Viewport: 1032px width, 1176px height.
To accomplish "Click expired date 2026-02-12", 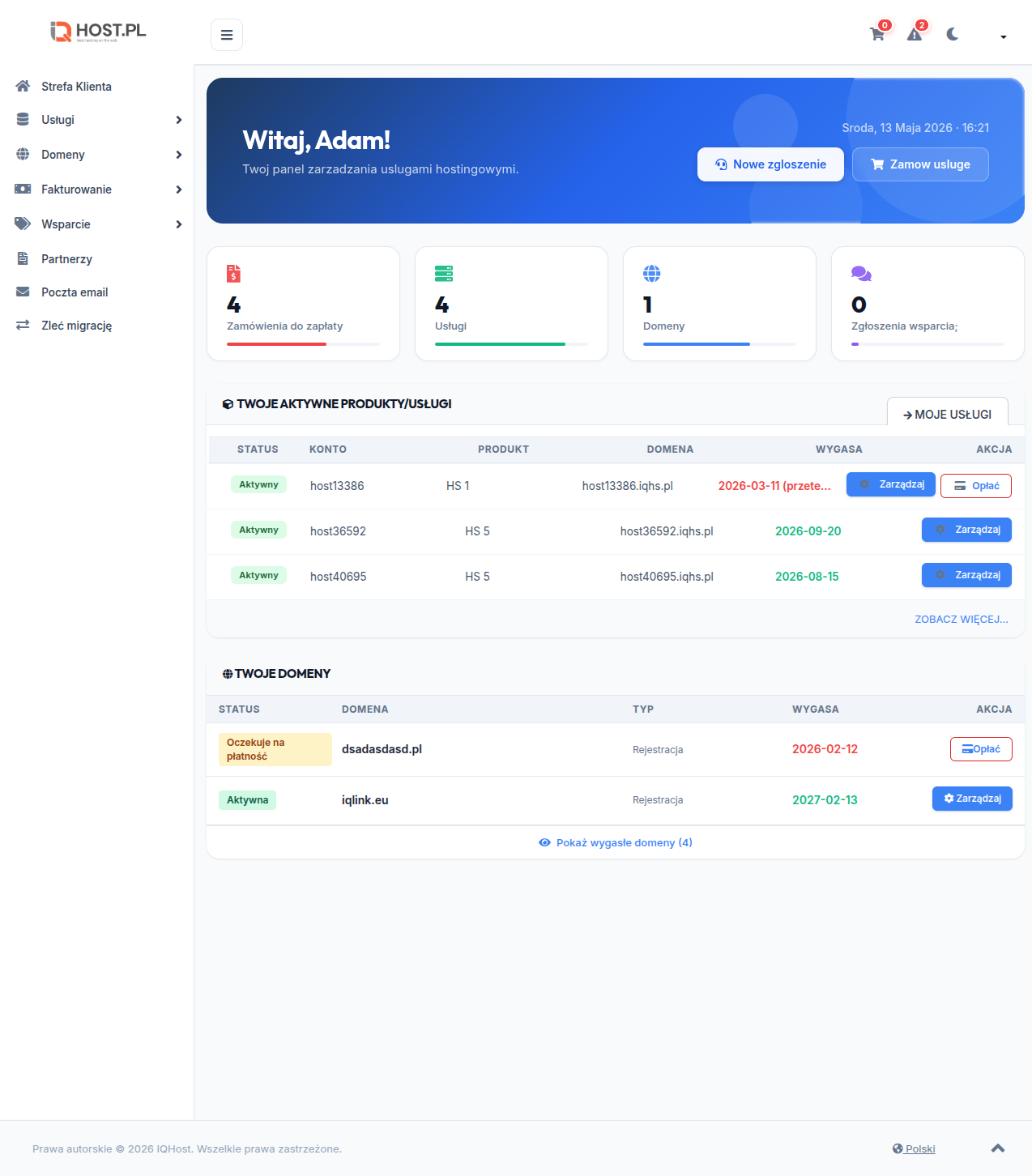I will [825, 749].
